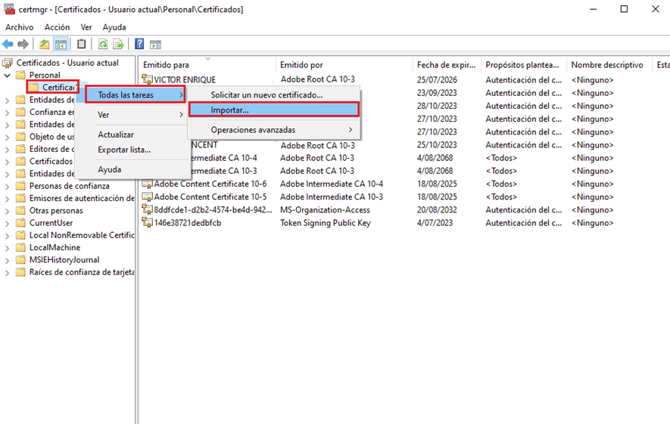This screenshot has height=424, width=670.
Task: Sort by the Emitido para column header
Action: coord(208,65)
